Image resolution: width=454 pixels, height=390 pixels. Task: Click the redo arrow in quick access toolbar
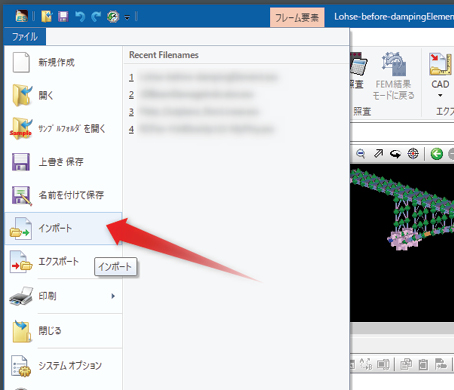(96, 16)
